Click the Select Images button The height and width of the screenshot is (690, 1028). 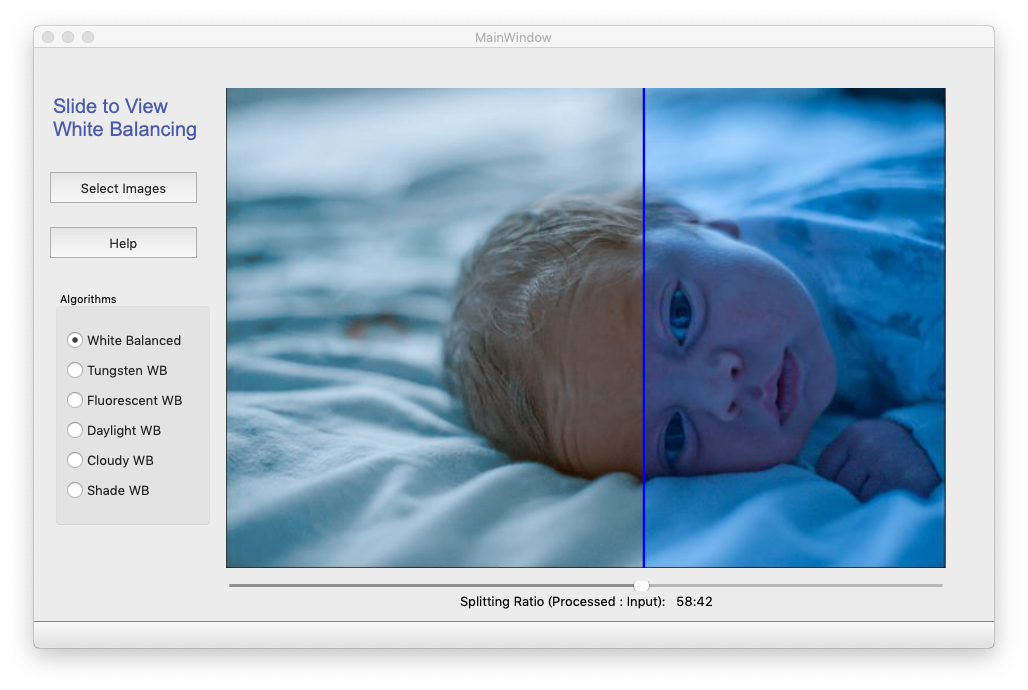click(123, 188)
